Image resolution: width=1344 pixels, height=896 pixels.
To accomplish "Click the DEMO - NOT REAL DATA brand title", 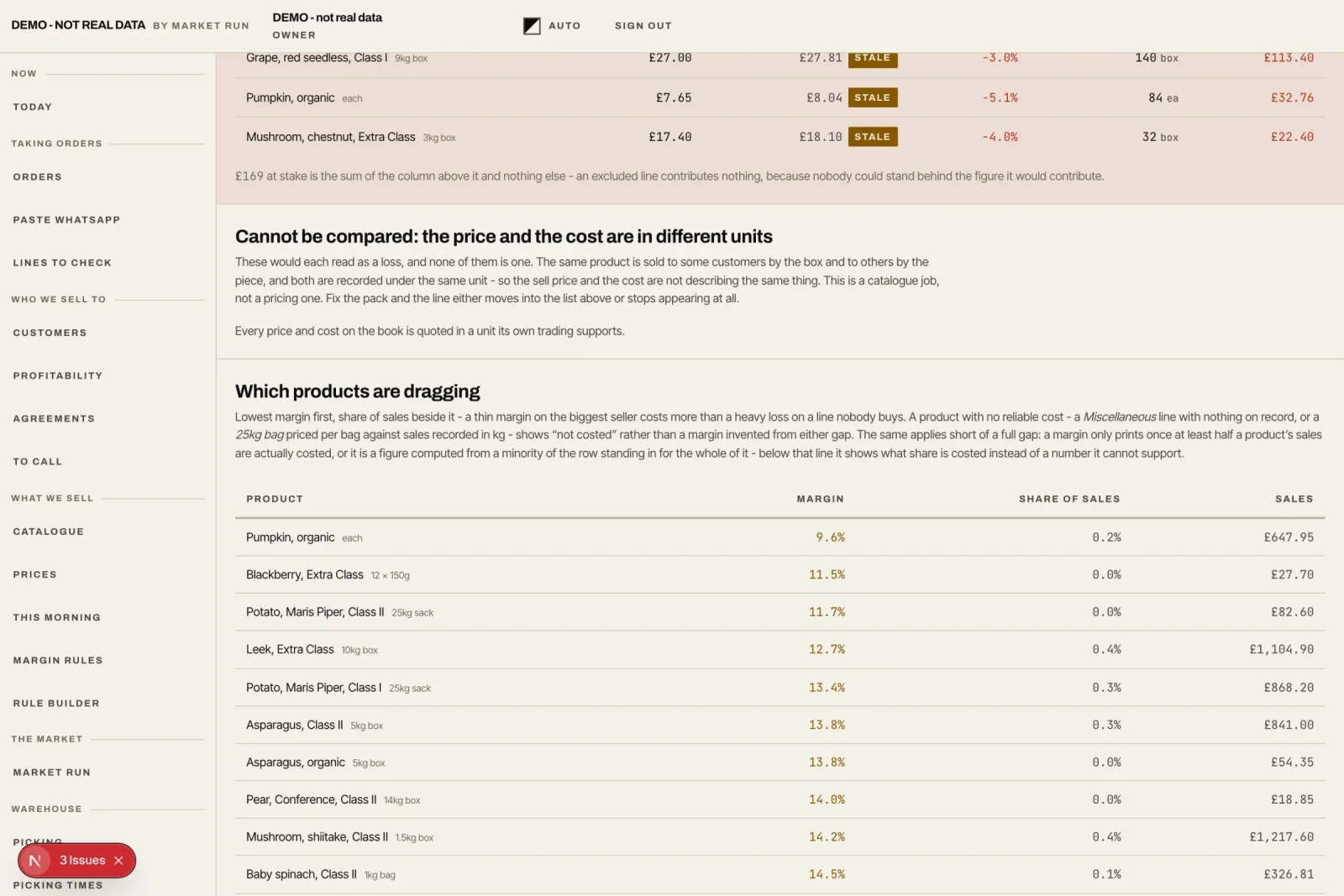I will 78,25.
